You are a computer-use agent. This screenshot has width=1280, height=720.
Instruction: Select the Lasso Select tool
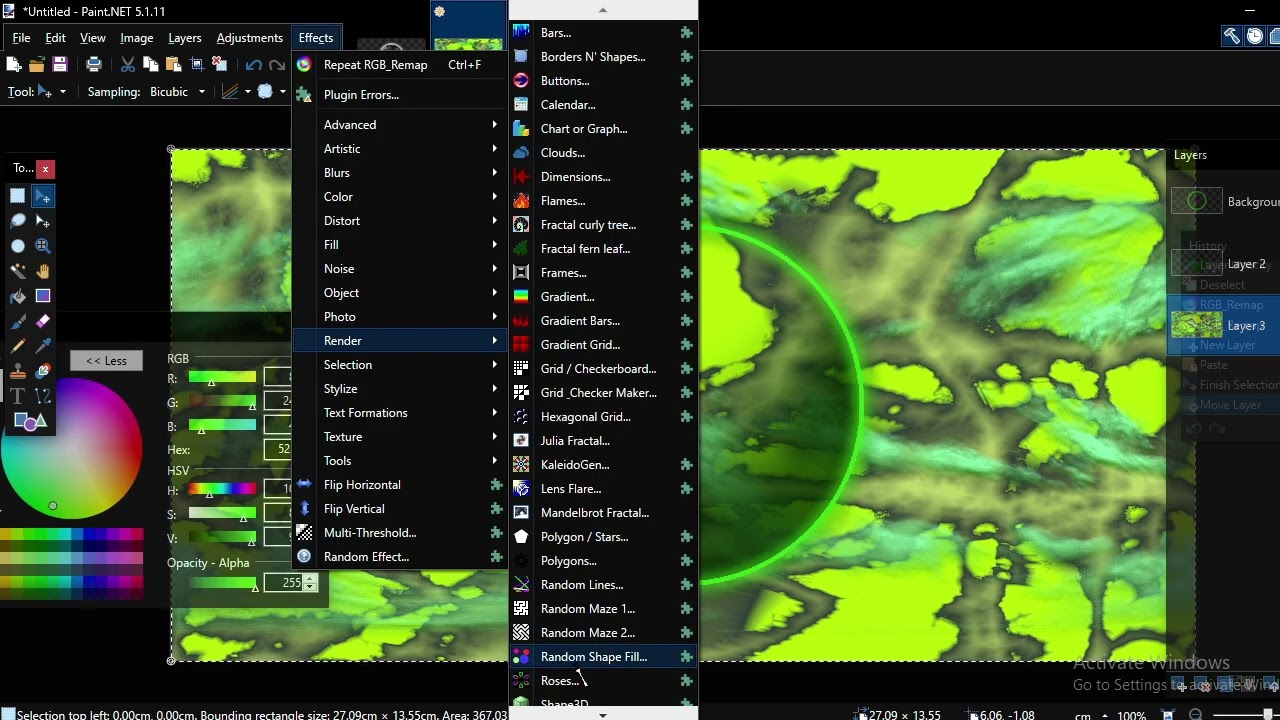[18, 221]
